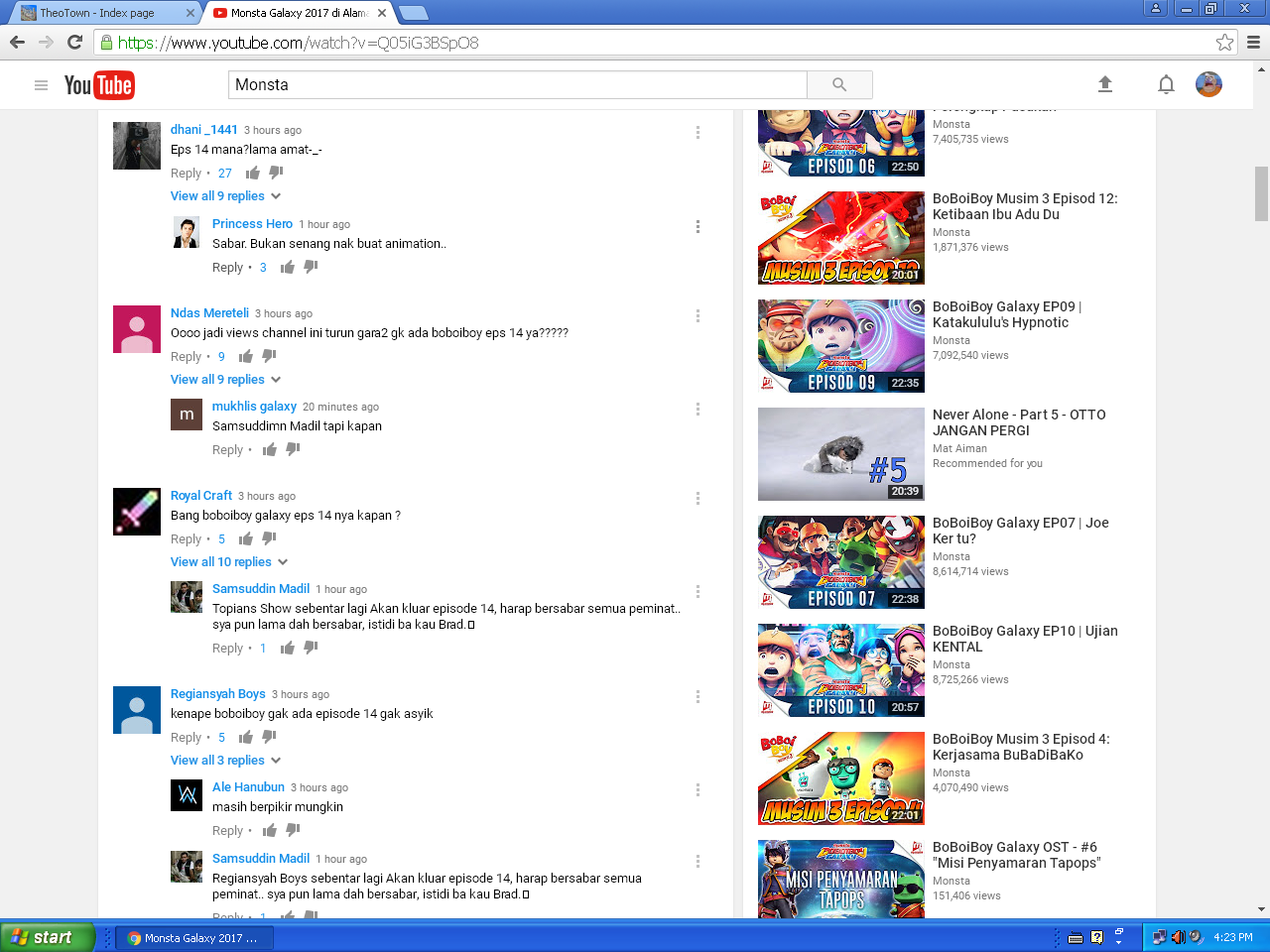This screenshot has height=952, width=1270.
Task: Open options menu for Royal Craft's comment
Action: point(698,498)
